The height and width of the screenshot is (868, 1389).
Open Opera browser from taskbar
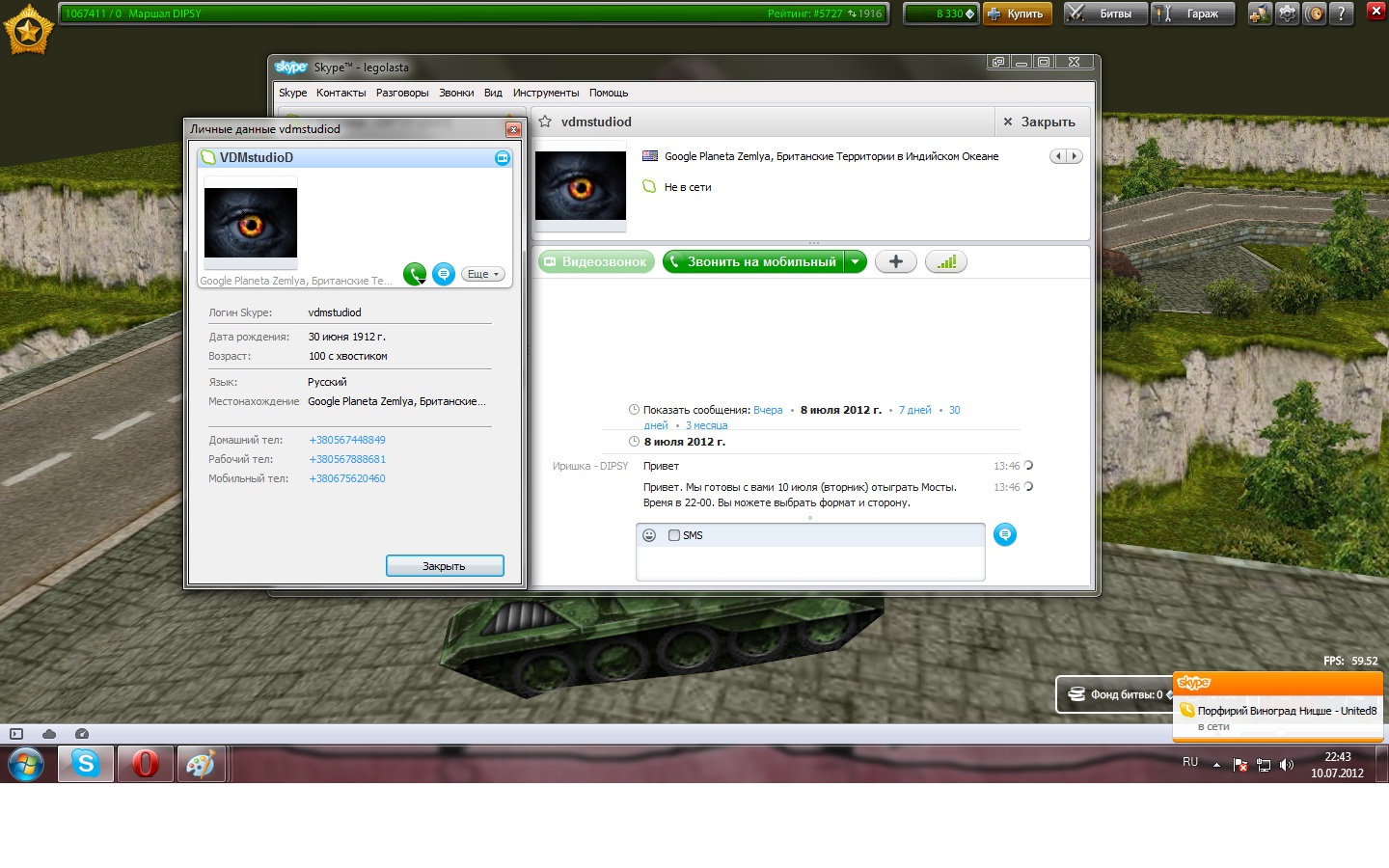tap(146, 764)
